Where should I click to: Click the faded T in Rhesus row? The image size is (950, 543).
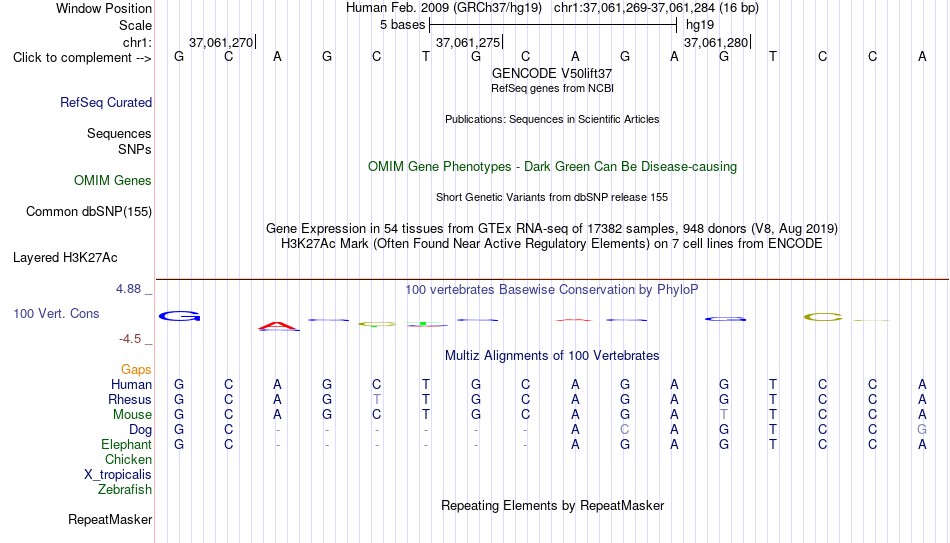[x=377, y=399]
